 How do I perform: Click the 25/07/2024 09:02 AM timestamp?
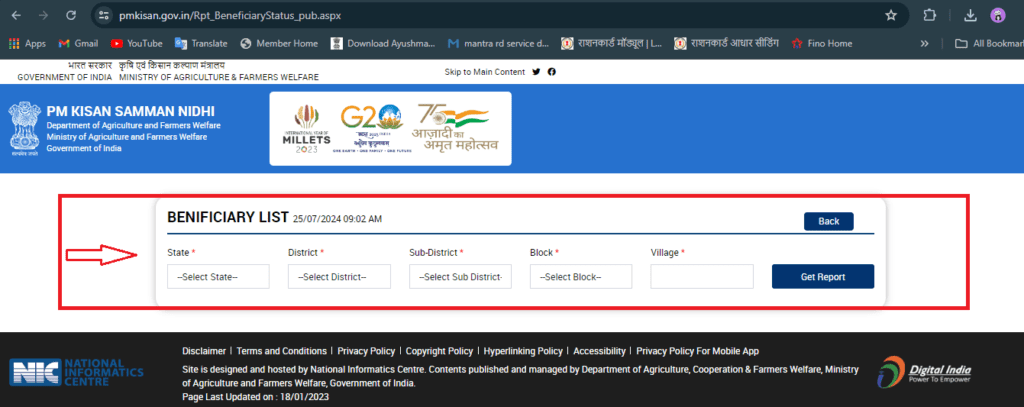[337, 220]
